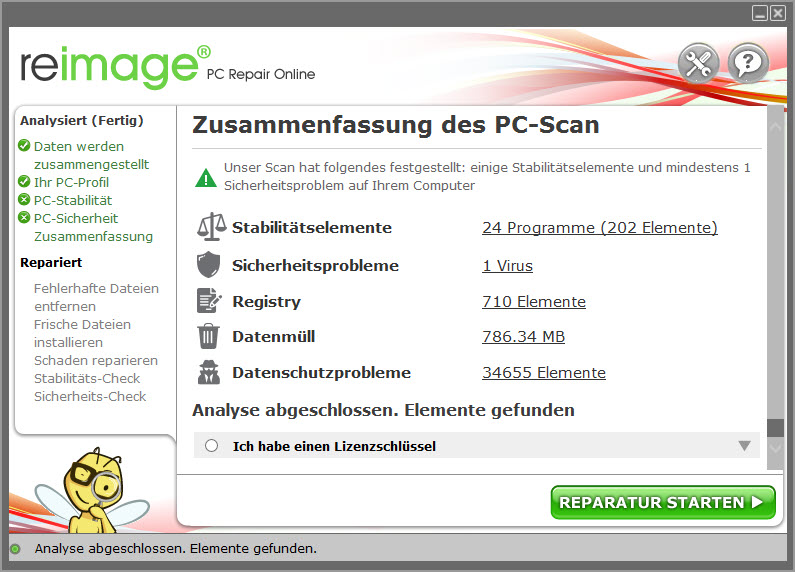Select Schaden reparieren step
This screenshot has width=795, height=572.
[x=96, y=361]
